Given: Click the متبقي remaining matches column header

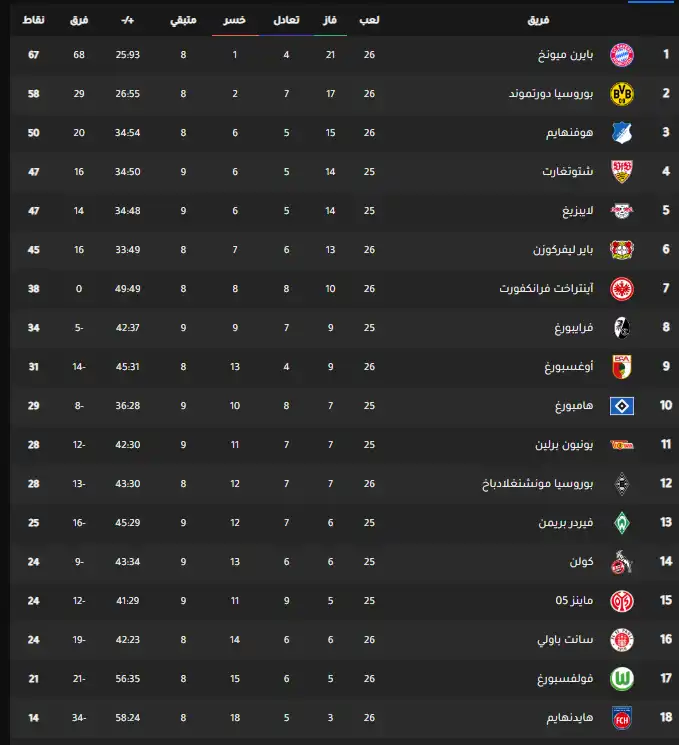Looking at the screenshot, I should tap(183, 20).
